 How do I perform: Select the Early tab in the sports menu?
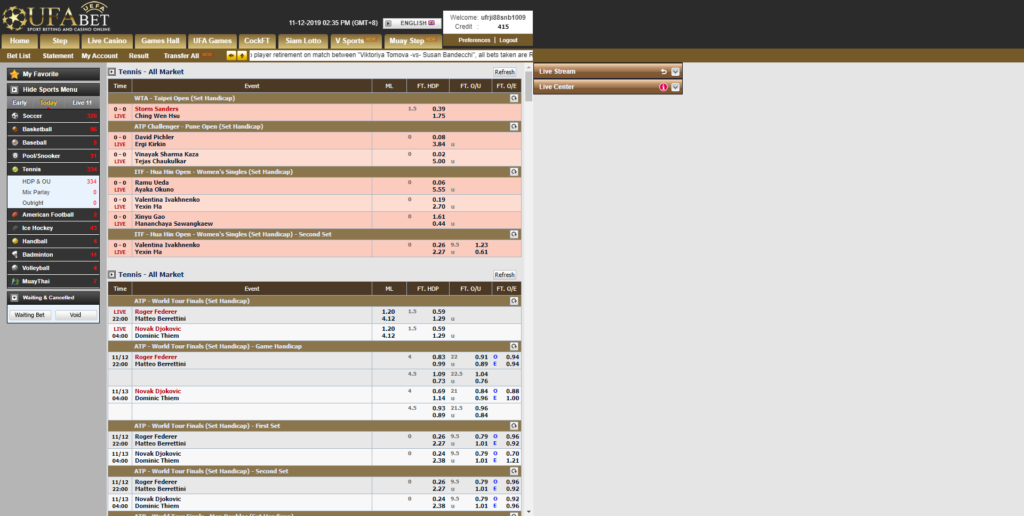click(20, 103)
